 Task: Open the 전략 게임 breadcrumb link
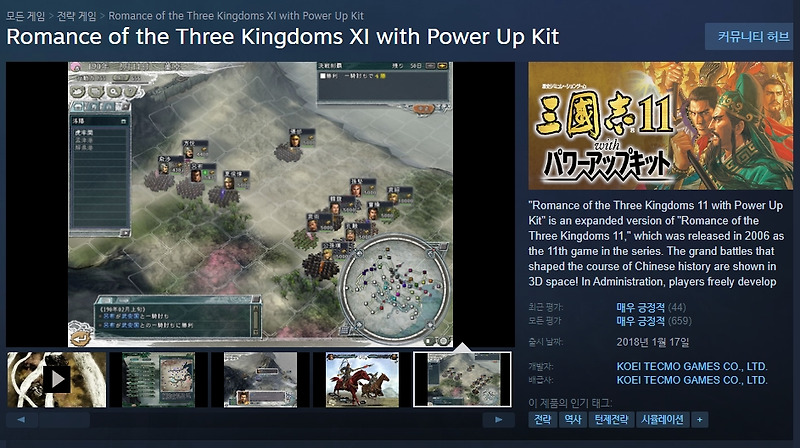pyautogui.click(x=77, y=16)
